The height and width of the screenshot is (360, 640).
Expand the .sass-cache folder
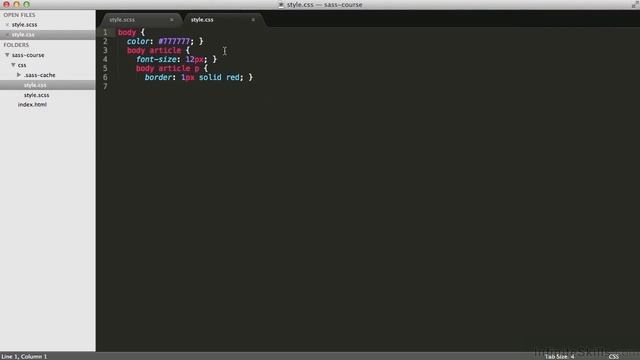click(x=19, y=75)
